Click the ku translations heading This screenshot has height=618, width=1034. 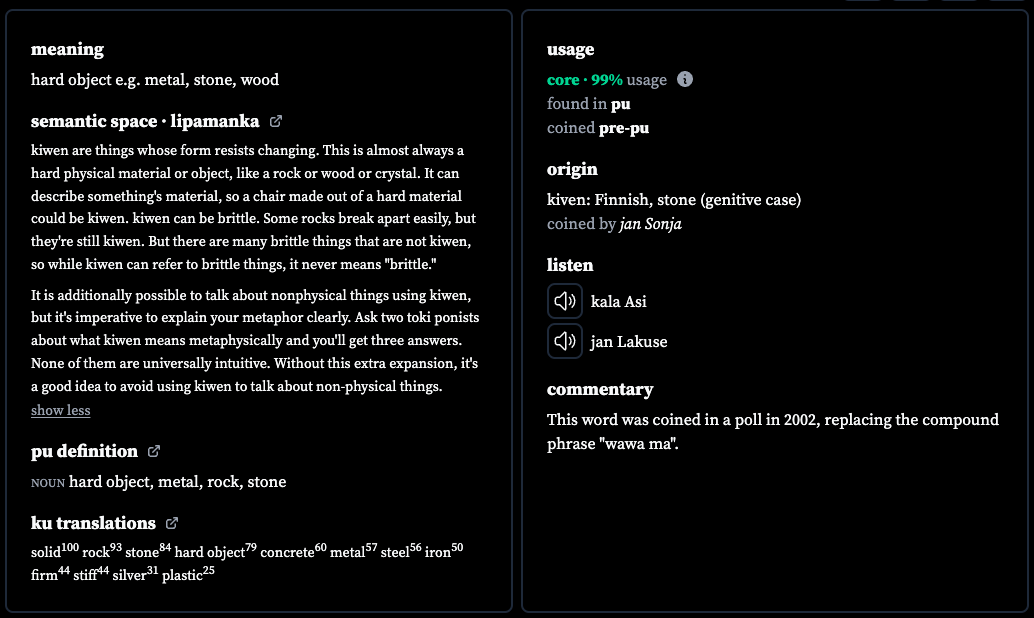pos(93,523)
